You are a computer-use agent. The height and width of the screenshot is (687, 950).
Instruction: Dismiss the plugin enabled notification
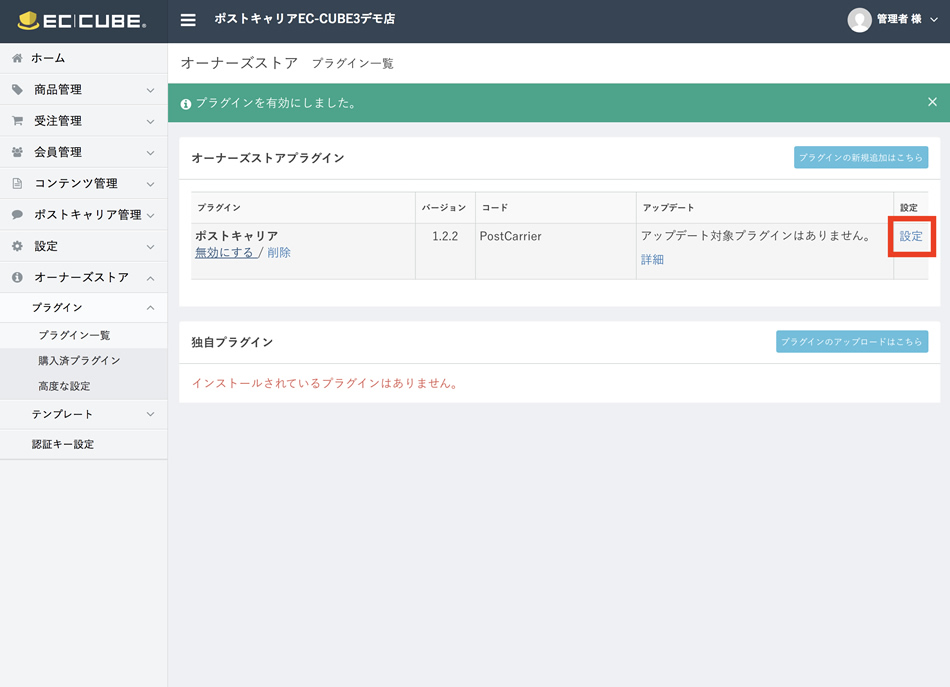932,102
